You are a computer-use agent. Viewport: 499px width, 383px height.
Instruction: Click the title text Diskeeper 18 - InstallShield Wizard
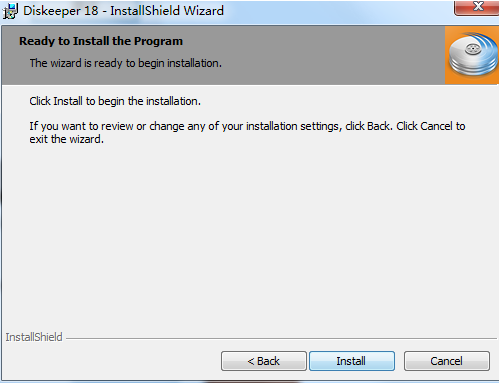click(x=123, y=11)
